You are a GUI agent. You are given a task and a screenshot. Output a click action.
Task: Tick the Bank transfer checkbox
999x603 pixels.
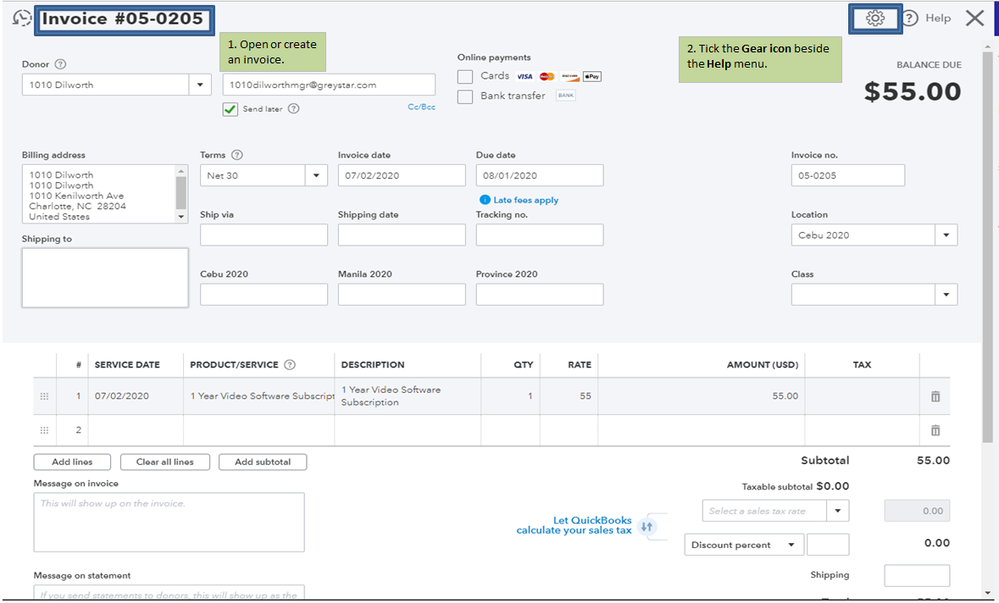click(x=465, y=97)
